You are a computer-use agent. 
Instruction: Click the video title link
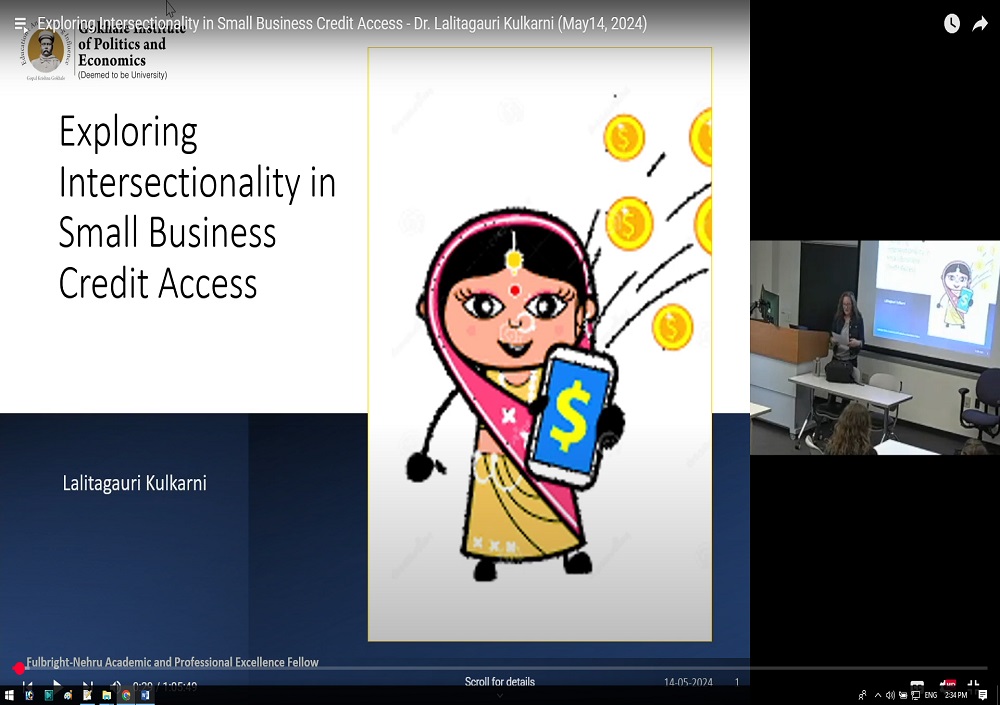coord(342,24)
